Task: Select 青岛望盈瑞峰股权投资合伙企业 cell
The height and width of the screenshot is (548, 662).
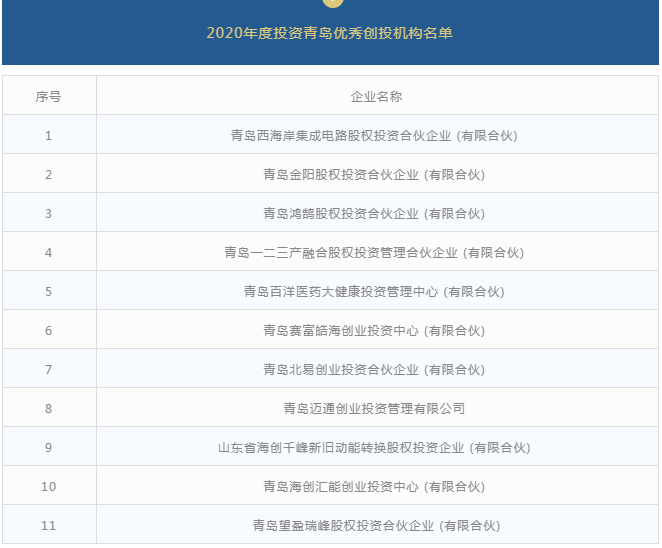Action: tap(377, 524)
